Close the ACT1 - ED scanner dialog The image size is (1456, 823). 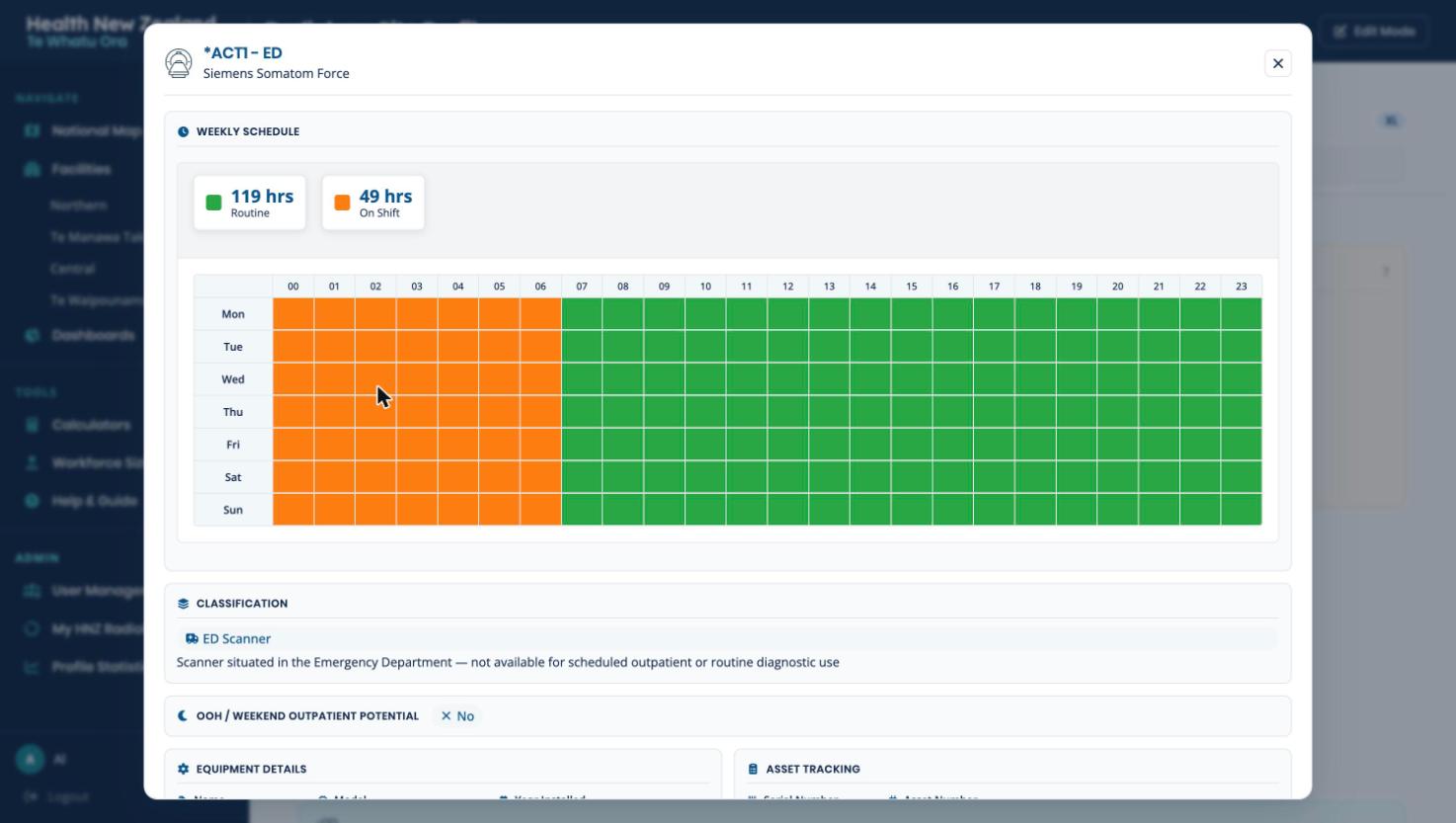click(1277, 63)
